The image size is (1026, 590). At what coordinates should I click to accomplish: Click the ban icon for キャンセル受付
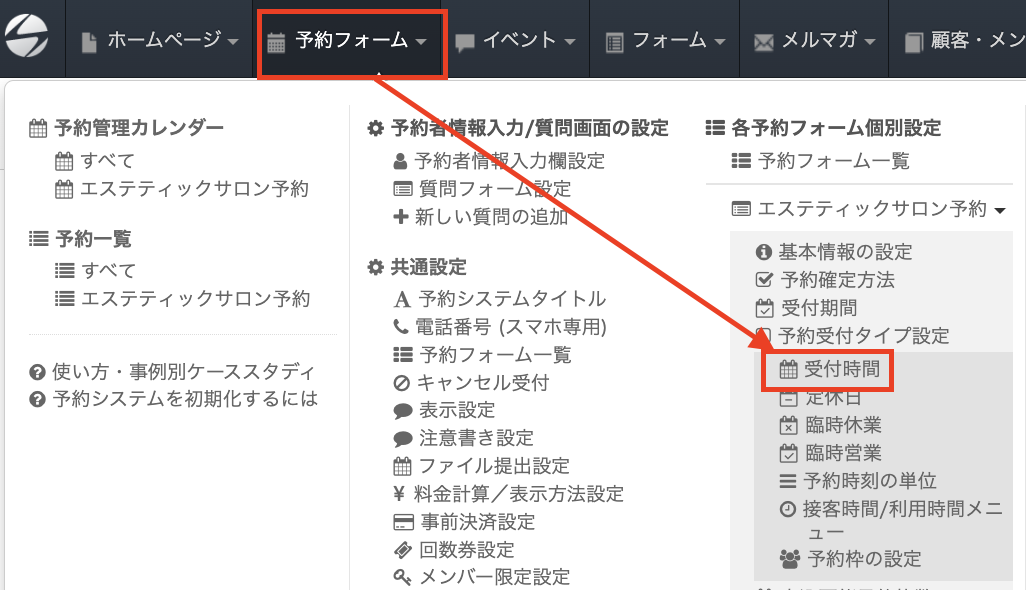(402, 382)
